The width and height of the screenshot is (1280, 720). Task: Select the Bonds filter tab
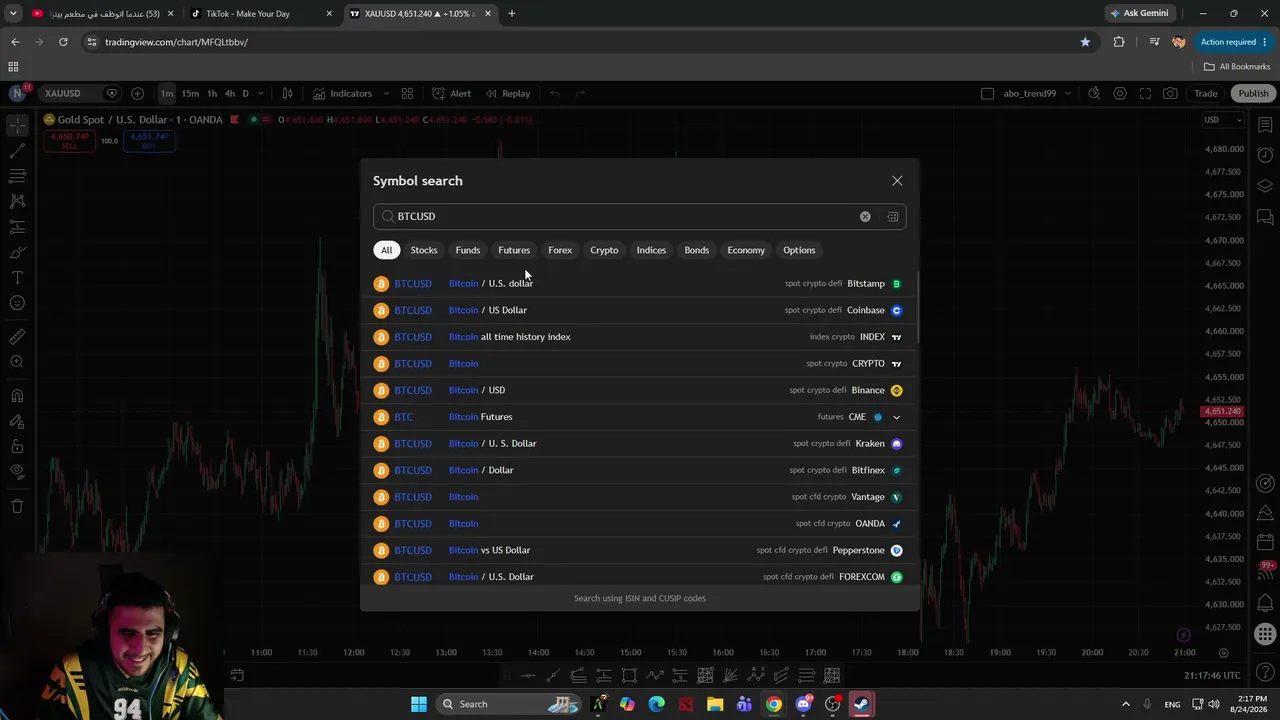click(697, 250)
